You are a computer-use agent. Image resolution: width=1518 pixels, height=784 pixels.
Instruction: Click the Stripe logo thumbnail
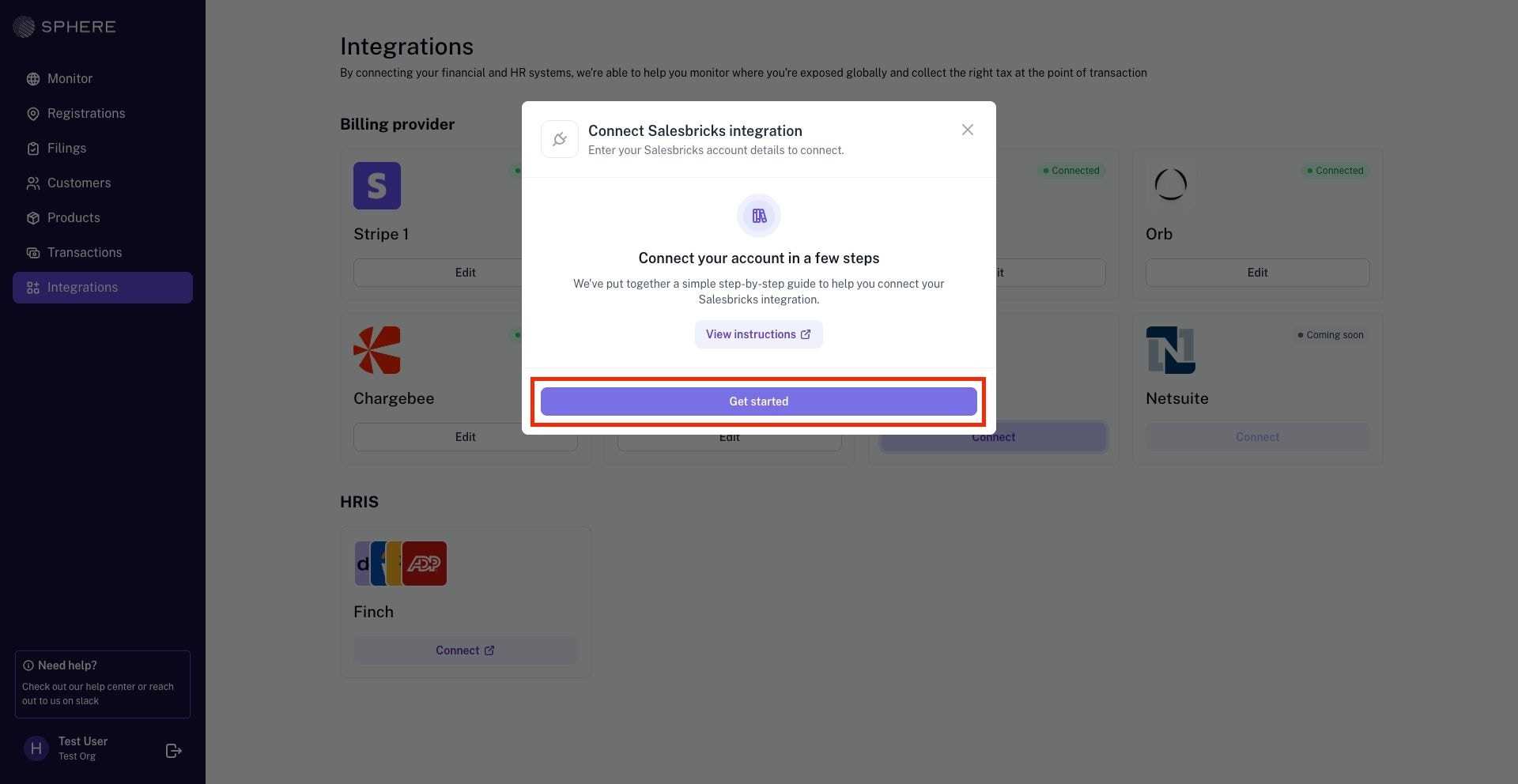[377, 186]
